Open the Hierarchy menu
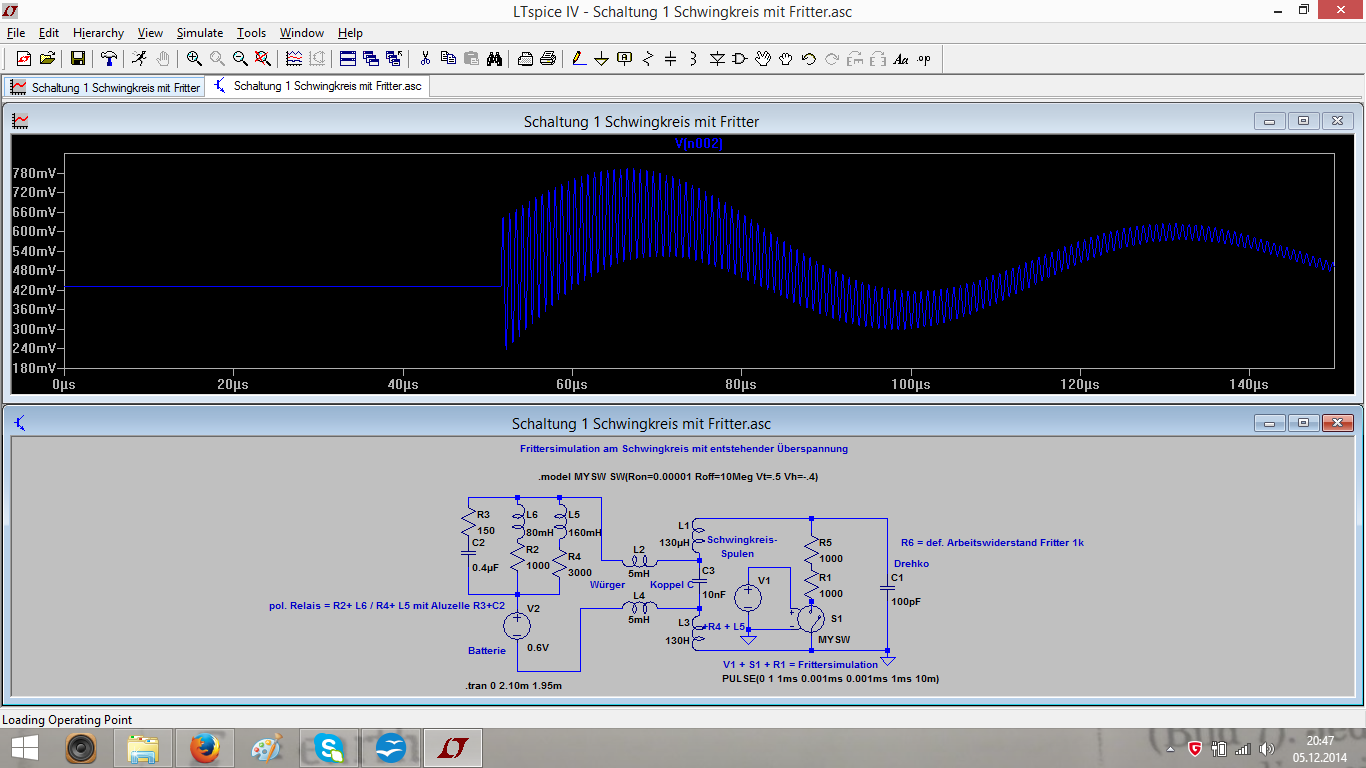Screen dimensions: 1366x768 pyautogui.click(x=97, y=33)
